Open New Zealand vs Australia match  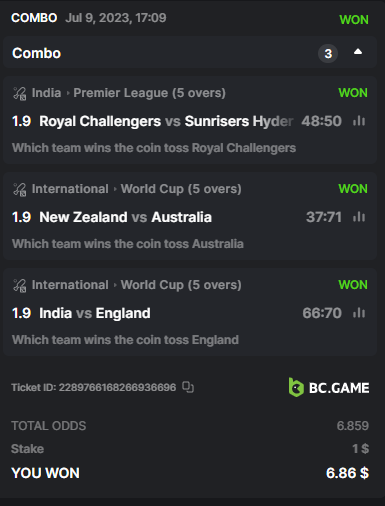(x=125, y=217)
